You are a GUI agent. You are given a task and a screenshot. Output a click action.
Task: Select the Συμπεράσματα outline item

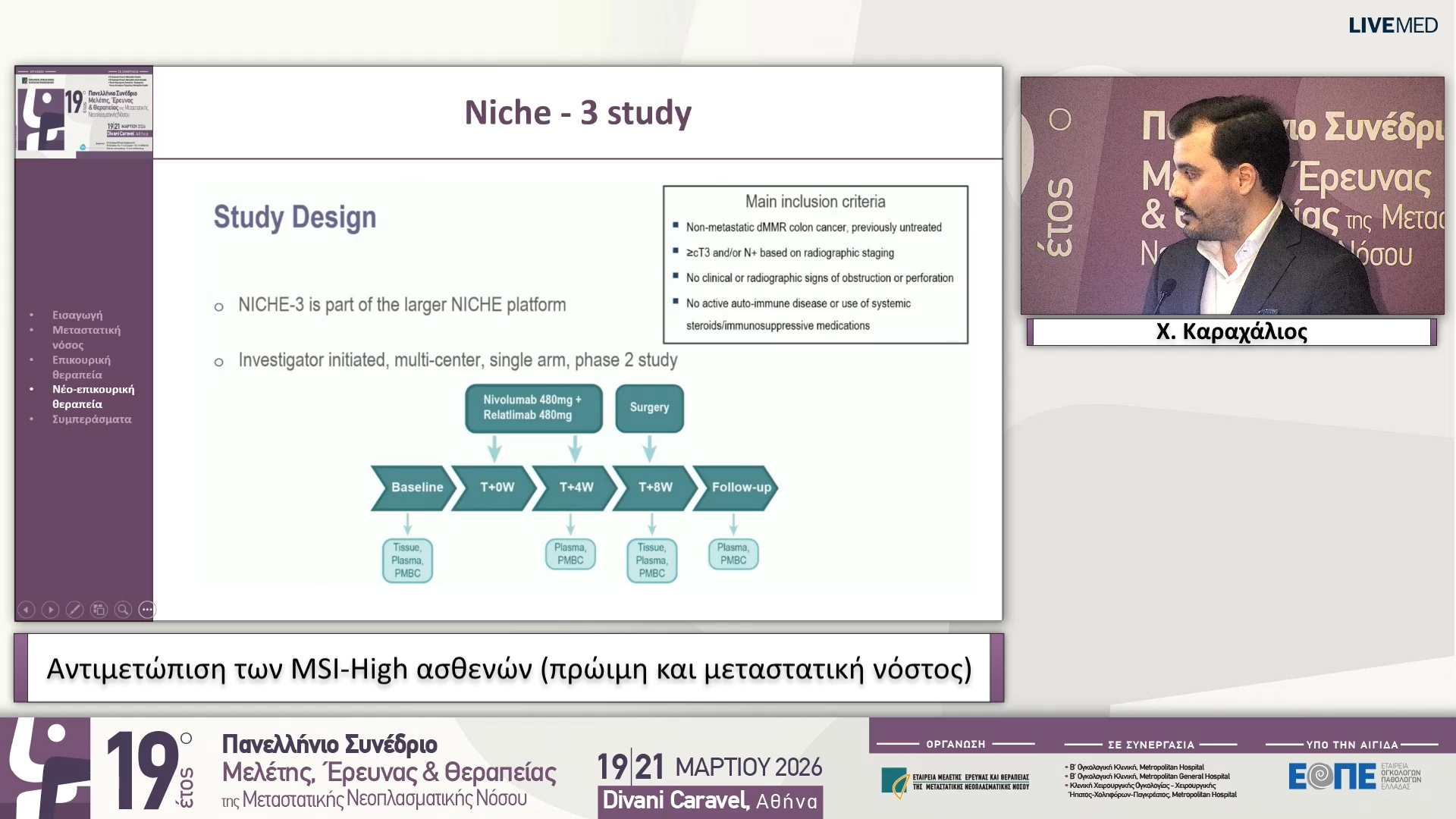click(92, 419)
